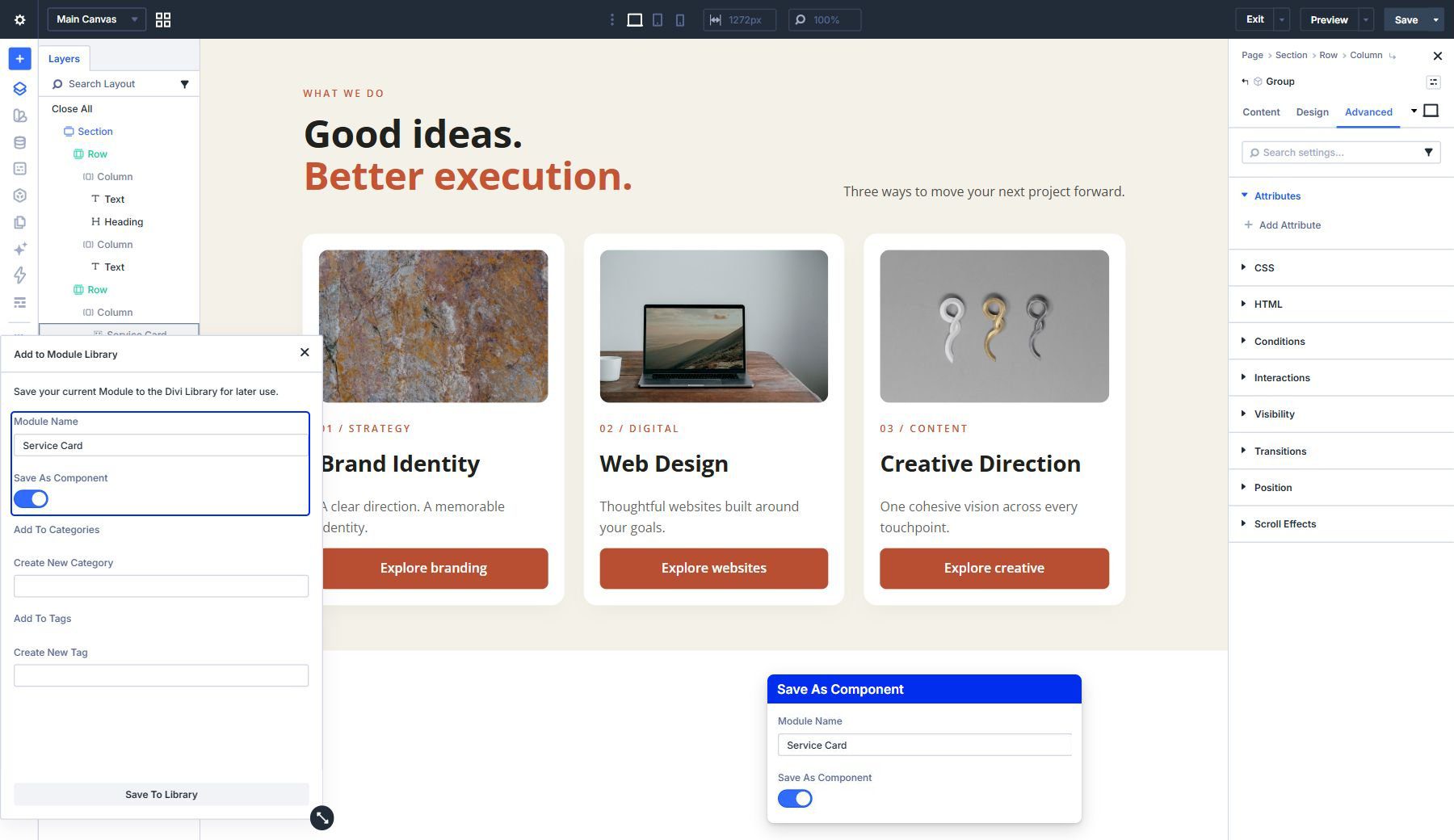Viewport: 1454px width, 840px height.
Task: Click the breadcrumb child arrow after Column
Action: (1392, 56)
